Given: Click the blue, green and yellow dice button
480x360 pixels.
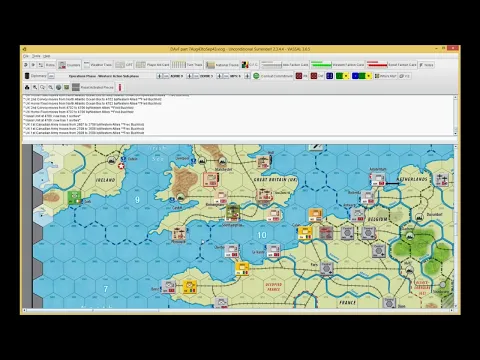Looking at the screenshot, I should [362, 76].
